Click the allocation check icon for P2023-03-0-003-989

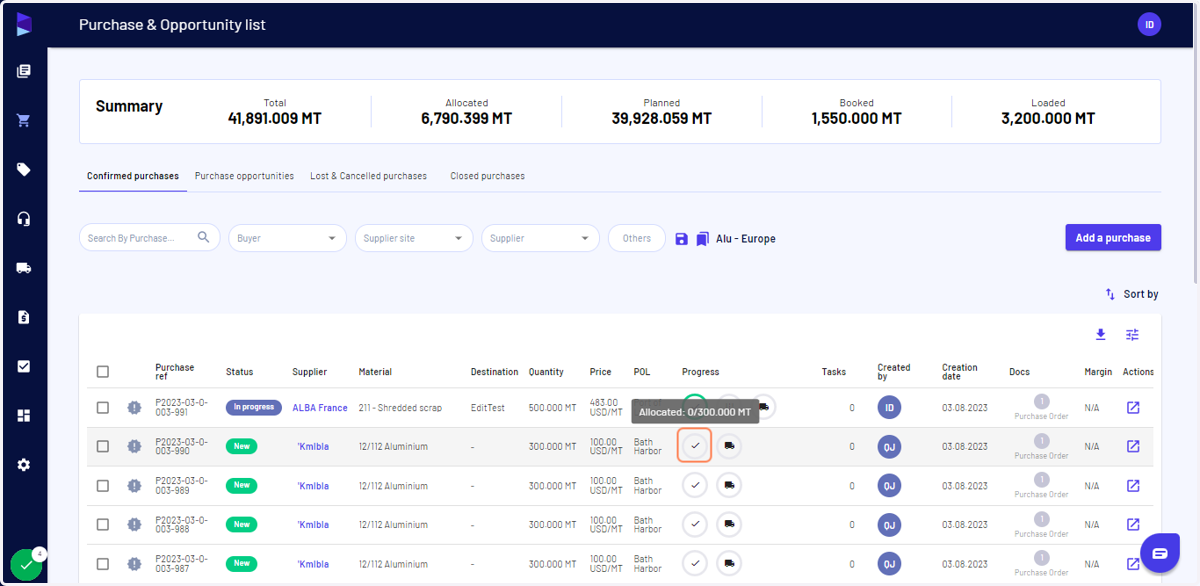(x=695, y=485)
